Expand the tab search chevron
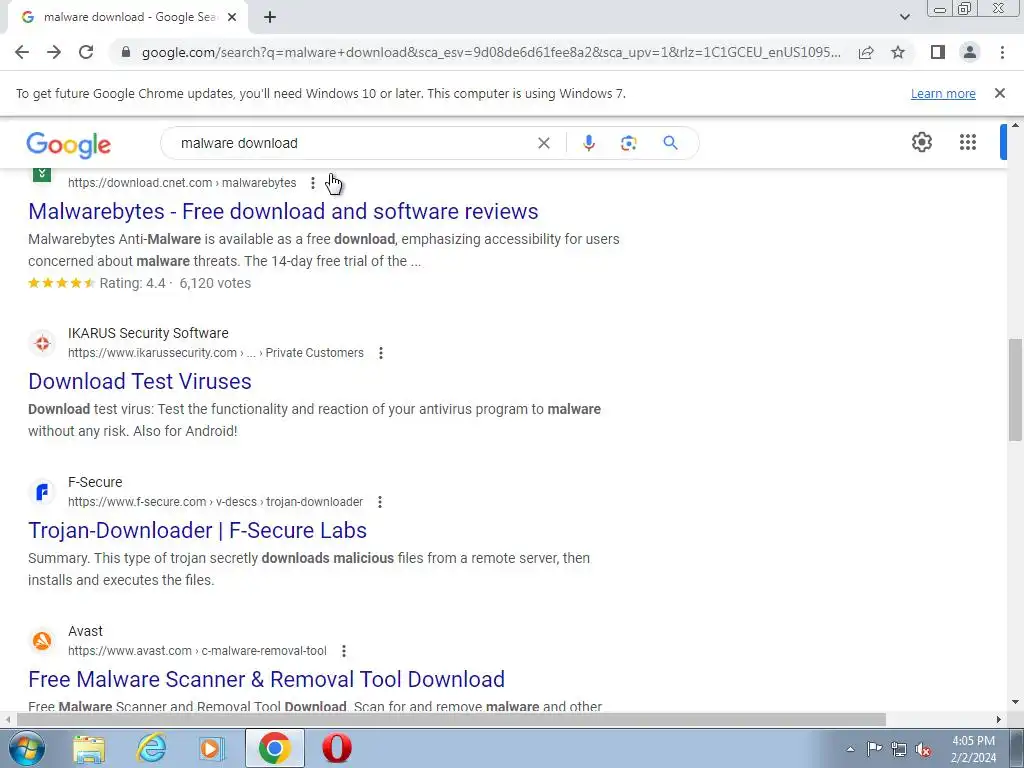 [x=904, y=17]
